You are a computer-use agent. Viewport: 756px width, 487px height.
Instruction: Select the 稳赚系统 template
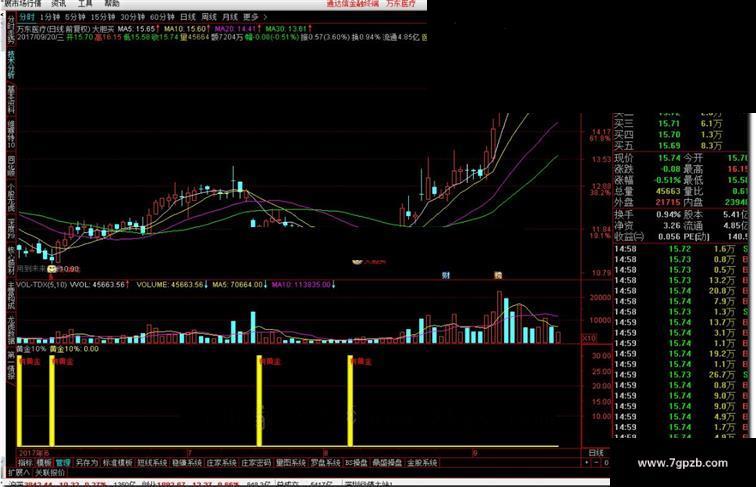pos(187,462)
